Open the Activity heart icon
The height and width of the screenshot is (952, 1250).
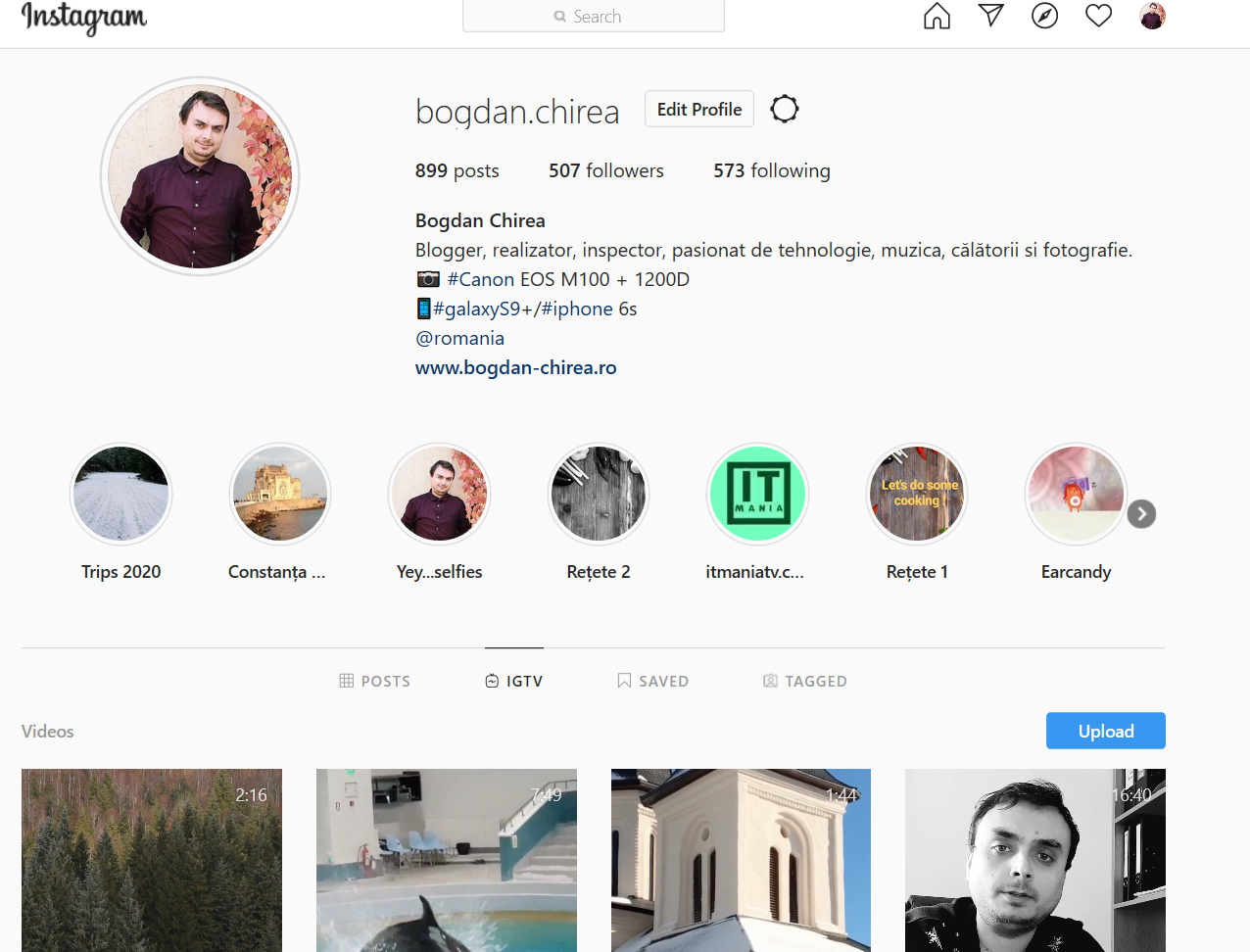[1098, 16]
